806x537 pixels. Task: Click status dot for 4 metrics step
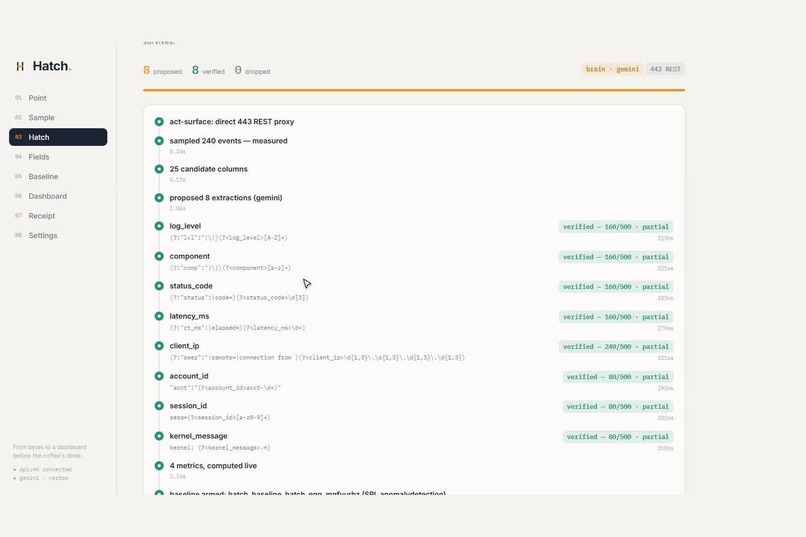(x=159, y=466)
